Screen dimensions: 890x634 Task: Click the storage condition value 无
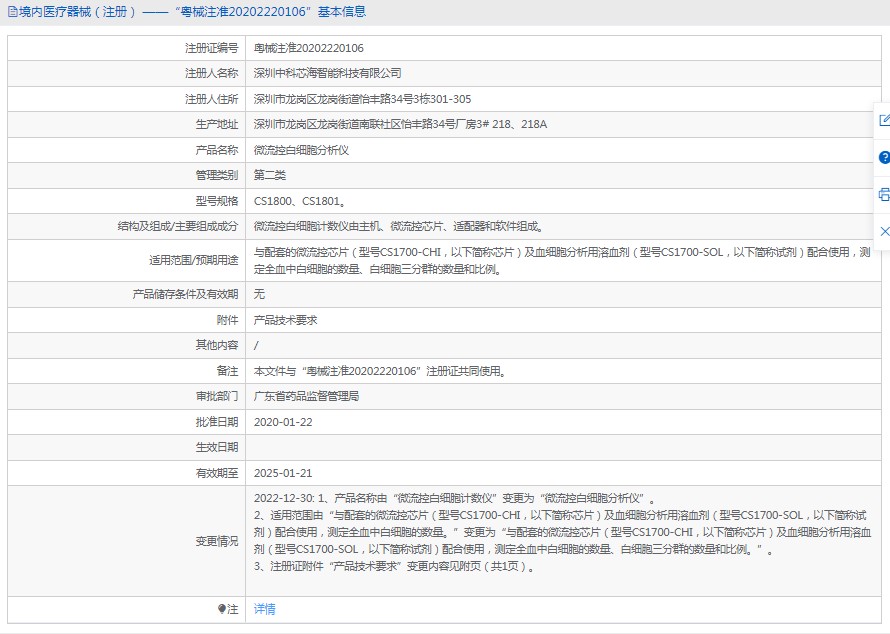point(259,294)
